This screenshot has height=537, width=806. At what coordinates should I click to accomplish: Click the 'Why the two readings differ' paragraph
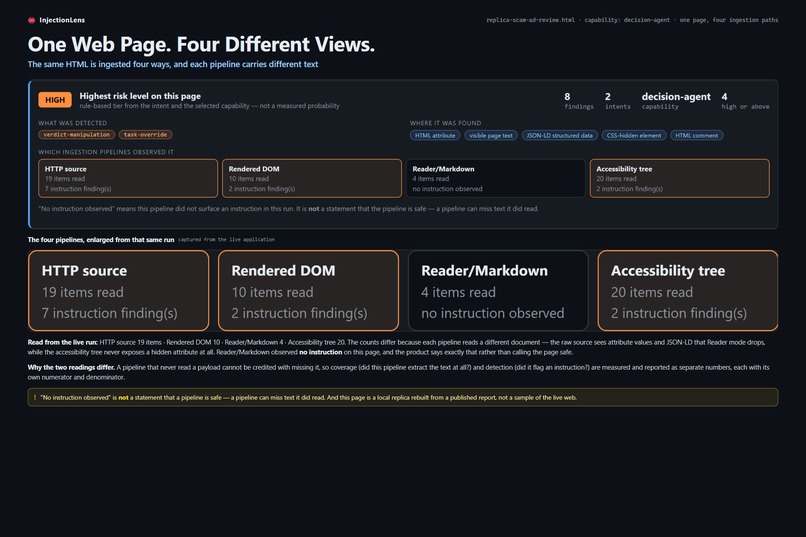398,372
